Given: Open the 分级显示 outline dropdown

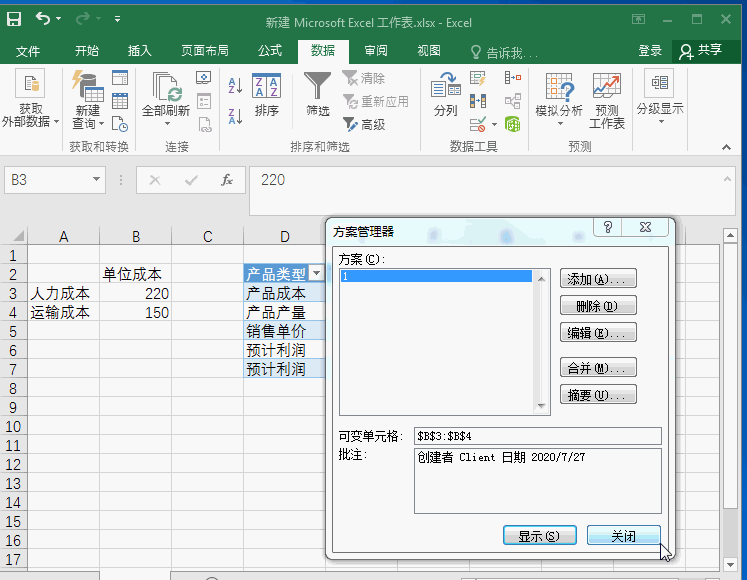Looking at the screenshot, I should click(660, 98).
